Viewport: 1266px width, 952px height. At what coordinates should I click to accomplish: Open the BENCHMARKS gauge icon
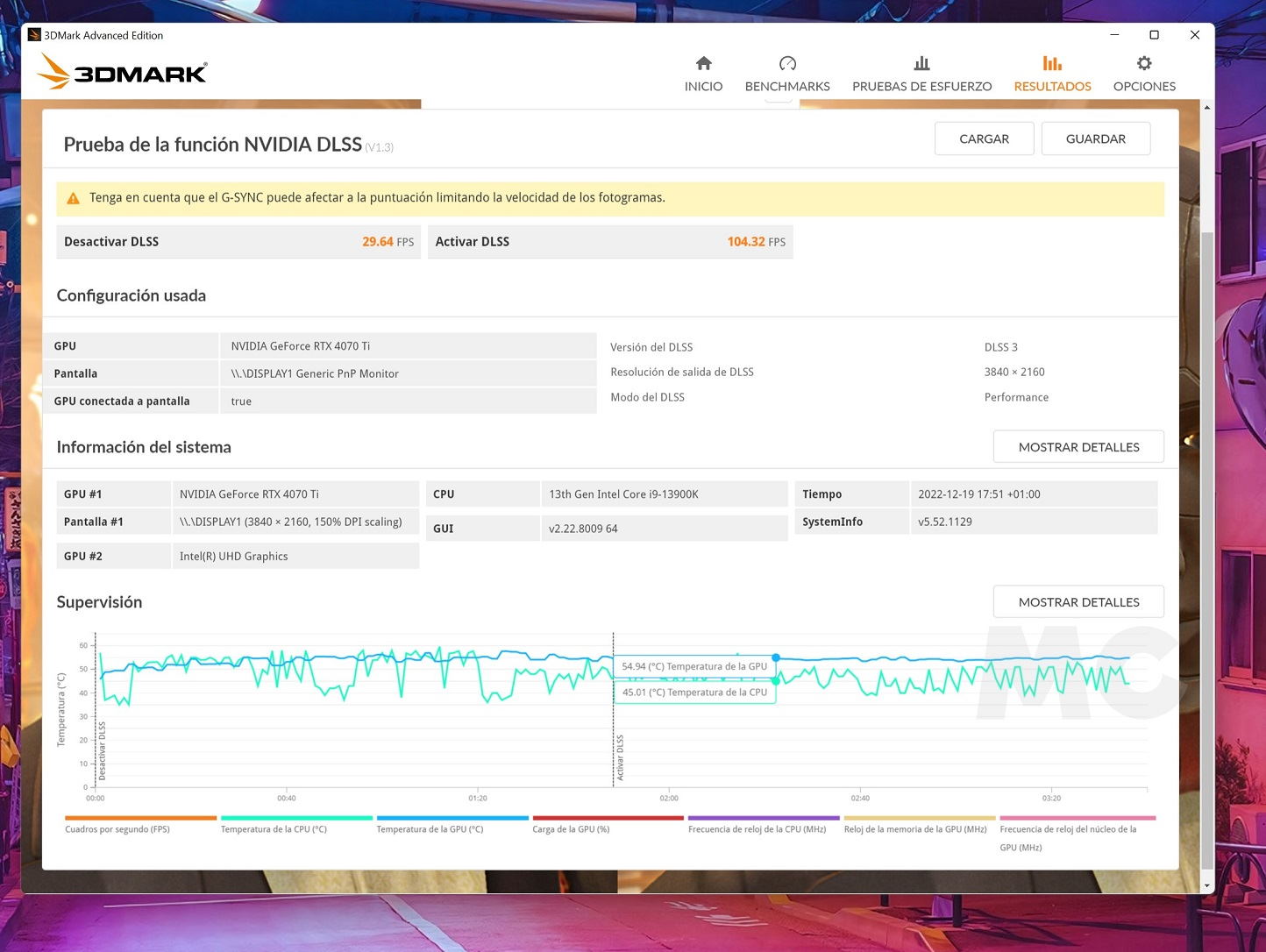(787, 63)
